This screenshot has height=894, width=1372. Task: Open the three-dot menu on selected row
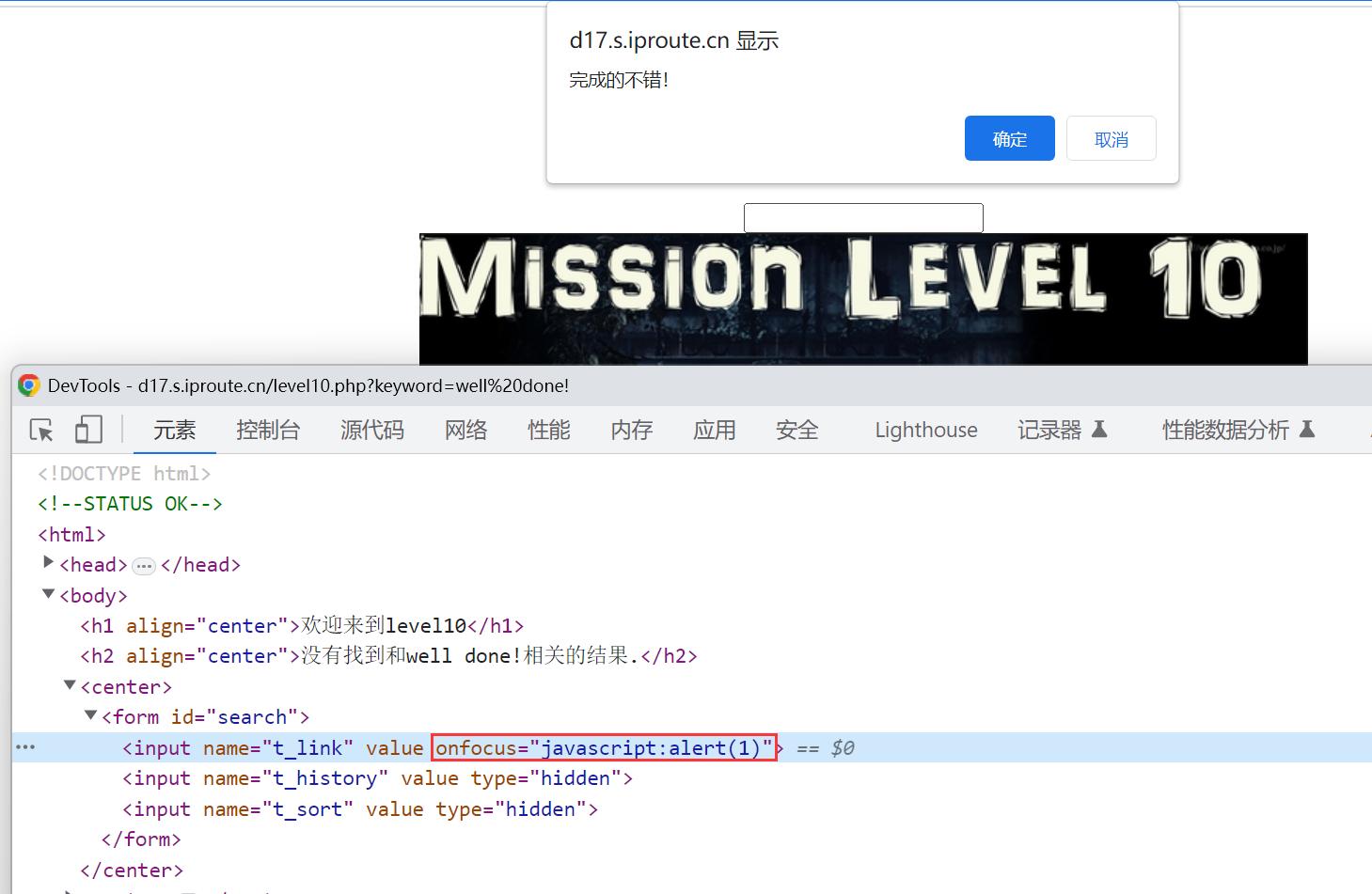point(25,747)
